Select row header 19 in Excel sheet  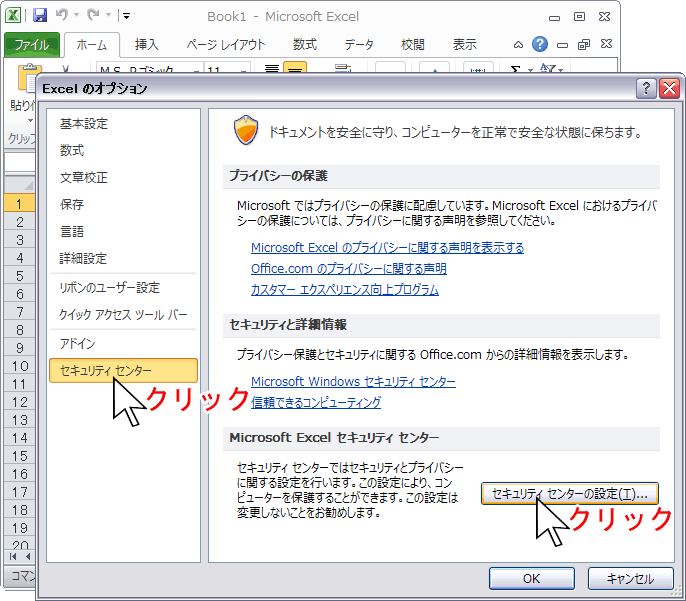point(19,528)
